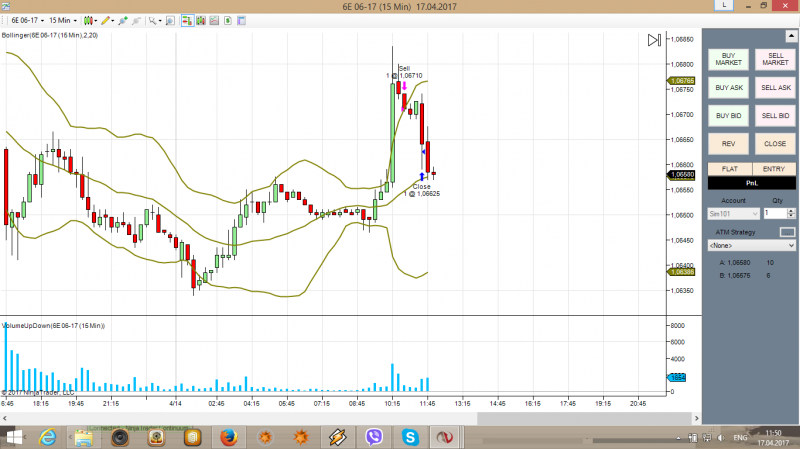This screenshot has width=800, height=449.
Task: Open the 15 Min interval dropdown
Action: pos(63,20)
